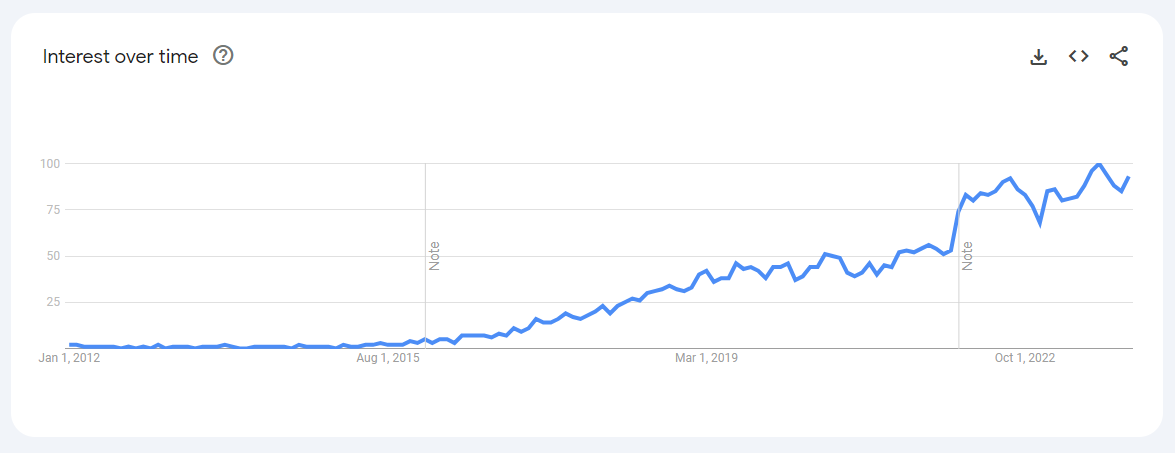
Task: Click the deep dip in the line after Oct 2022
Action: pos(1040,224)
